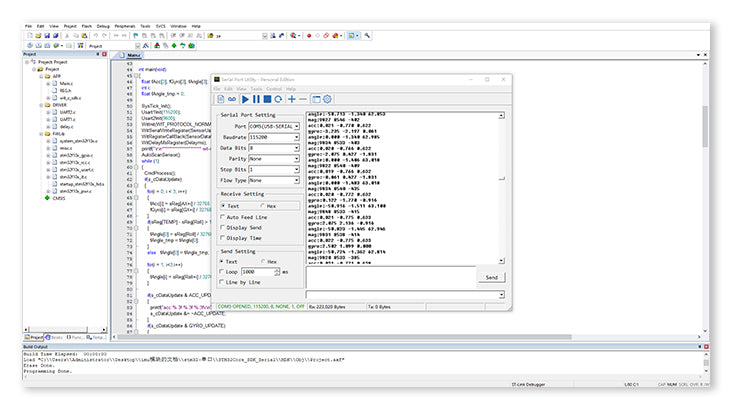Enable the Auto Feed Line checkbox
Image resolution: width=732 pixels, height=400 pixels.
coord(224,217)
